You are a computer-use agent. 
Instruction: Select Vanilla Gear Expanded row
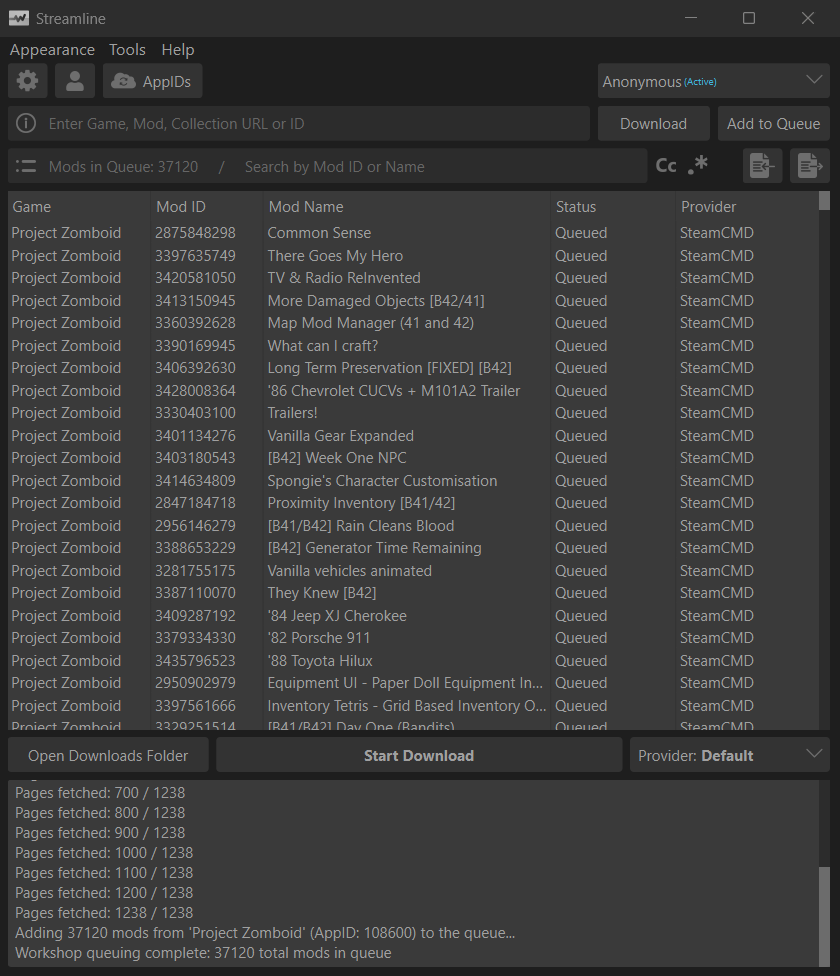click(413, 436)
